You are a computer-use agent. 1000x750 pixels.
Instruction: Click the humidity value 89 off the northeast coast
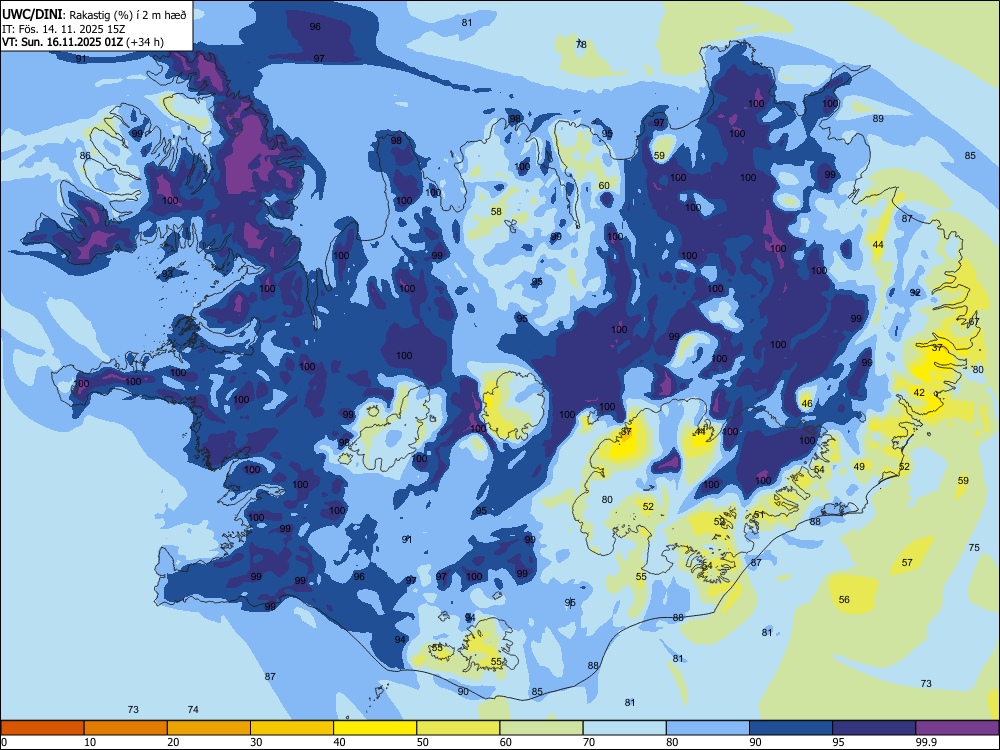click(878, 119)
